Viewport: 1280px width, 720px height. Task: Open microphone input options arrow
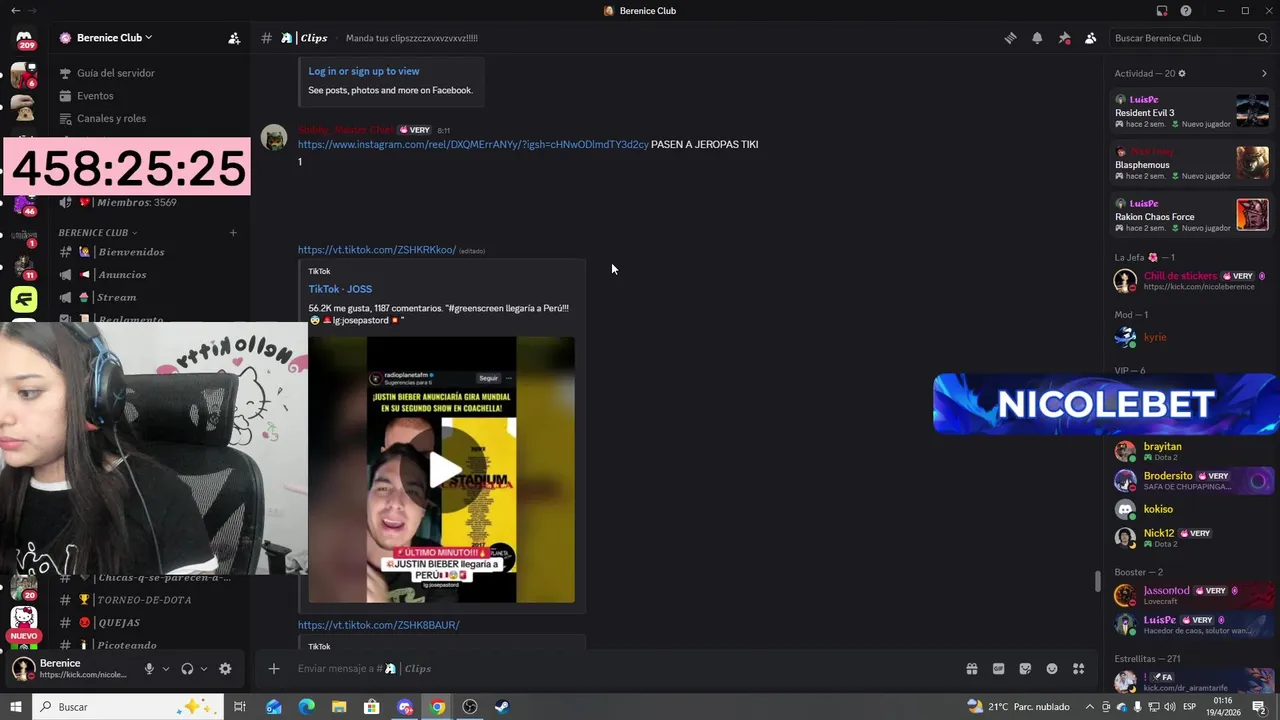pos(166,669)
